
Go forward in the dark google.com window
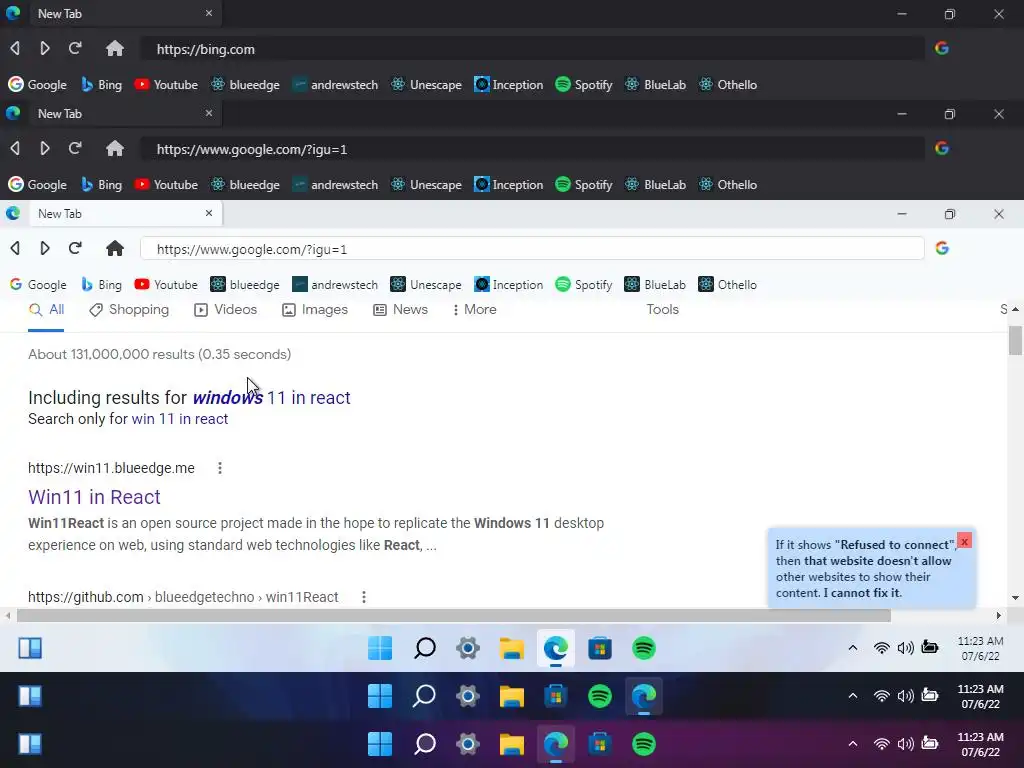[x=44, y=148]
